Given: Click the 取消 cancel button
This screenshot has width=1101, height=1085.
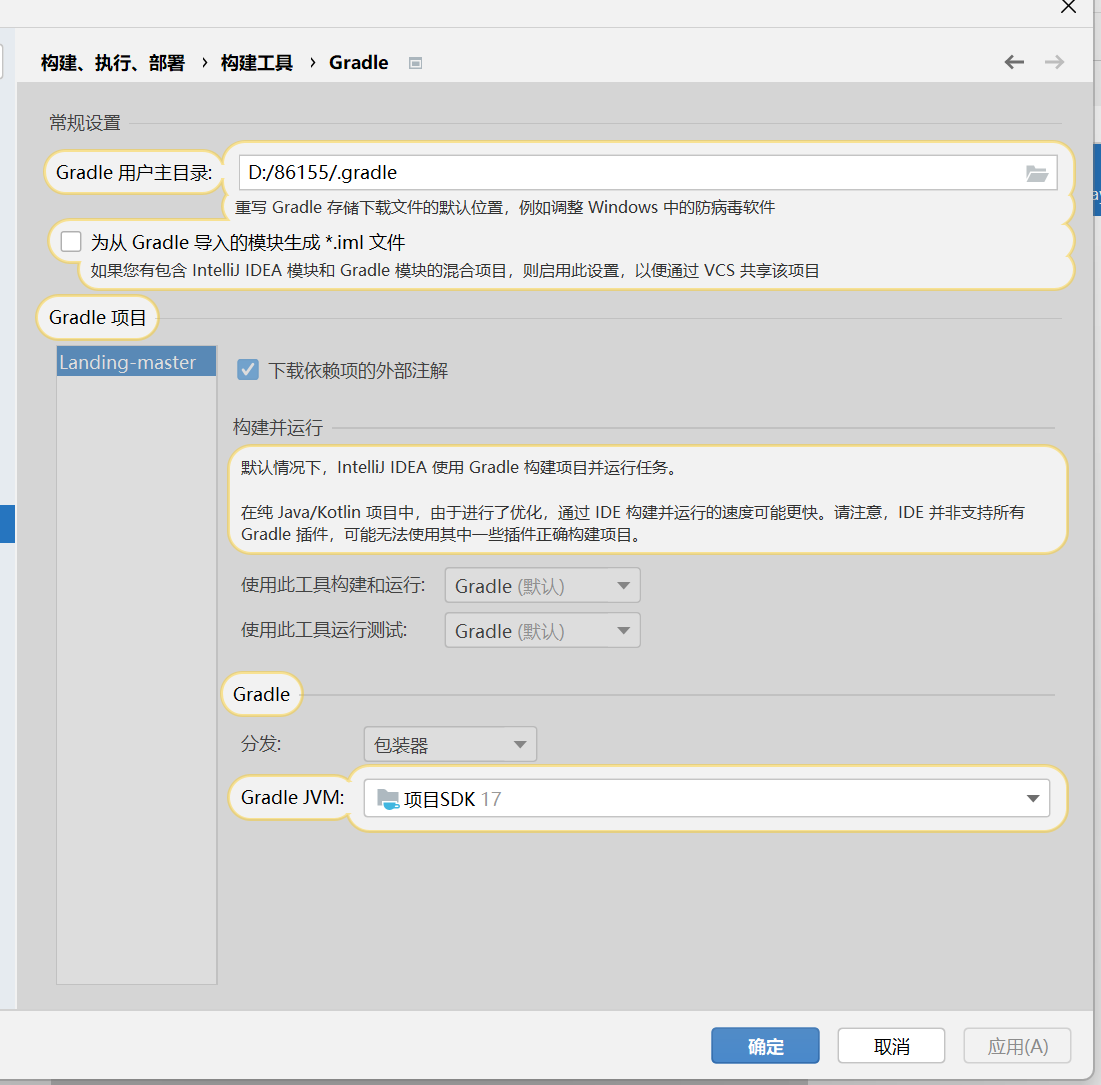Looking at the screenshot, I should click(891, 1046).
